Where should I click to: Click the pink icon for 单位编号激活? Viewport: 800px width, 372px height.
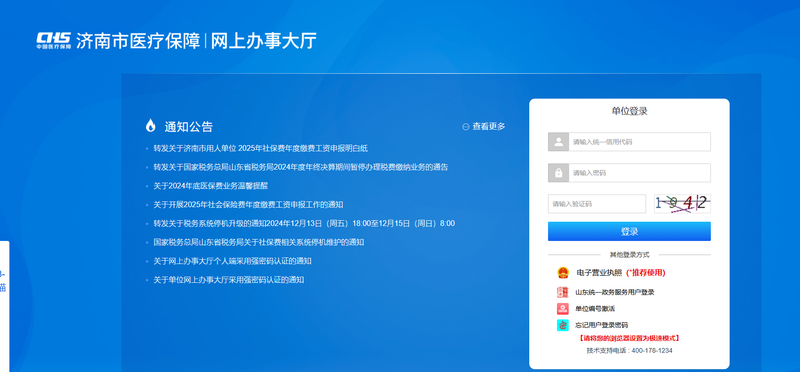[x=562, y=309]
